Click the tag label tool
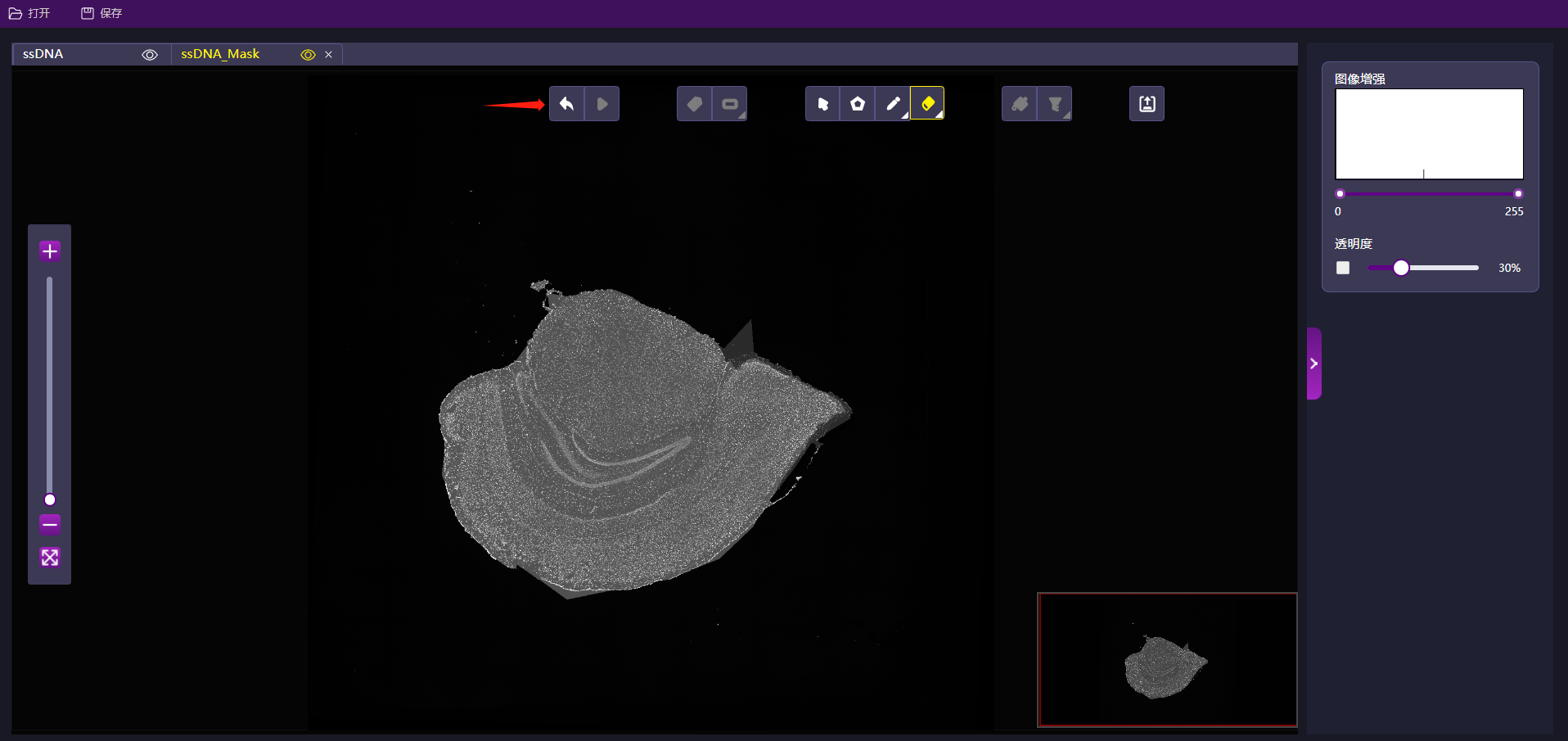 (x=694, y=104)
